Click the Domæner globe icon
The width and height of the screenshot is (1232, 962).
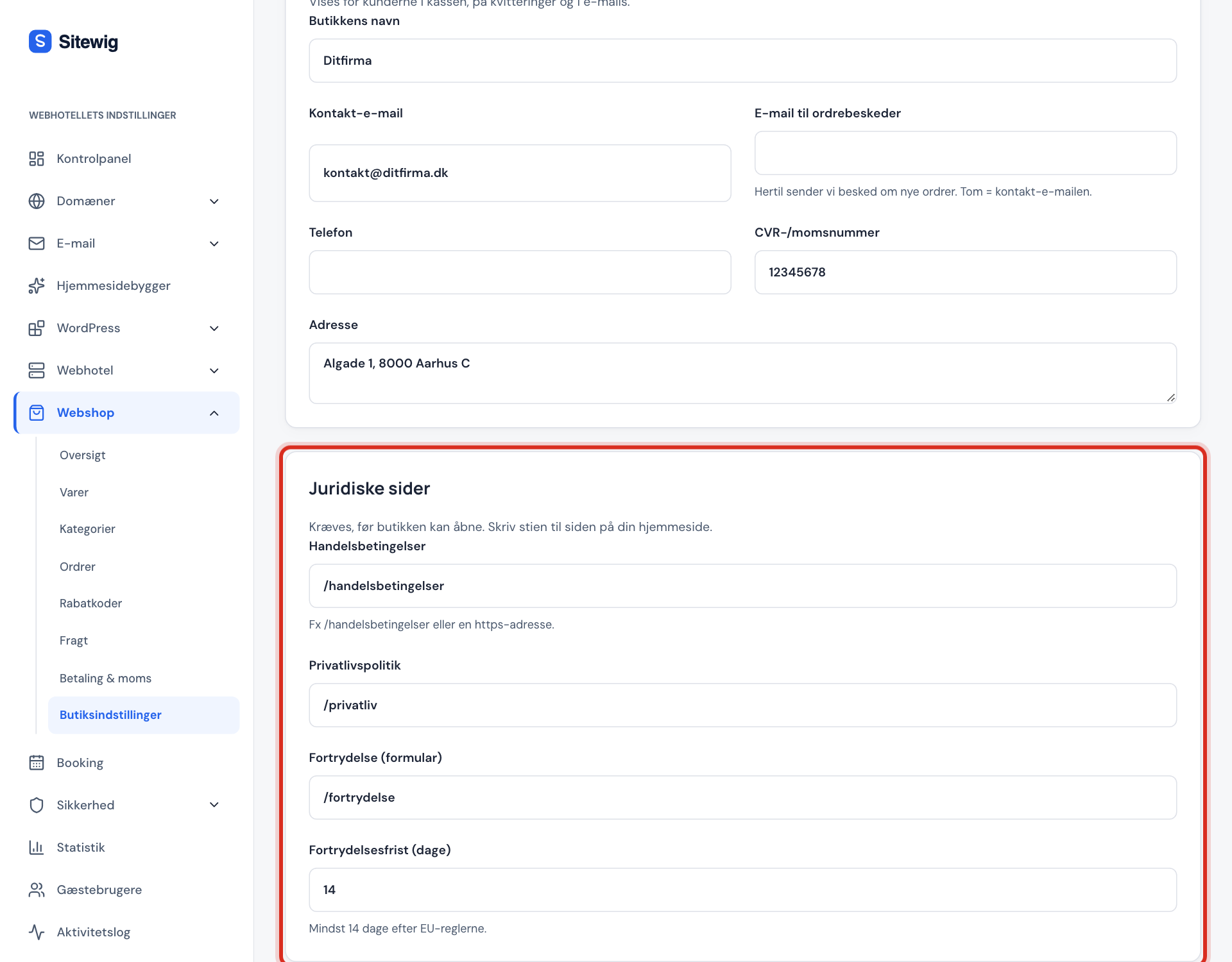(37, 201)
